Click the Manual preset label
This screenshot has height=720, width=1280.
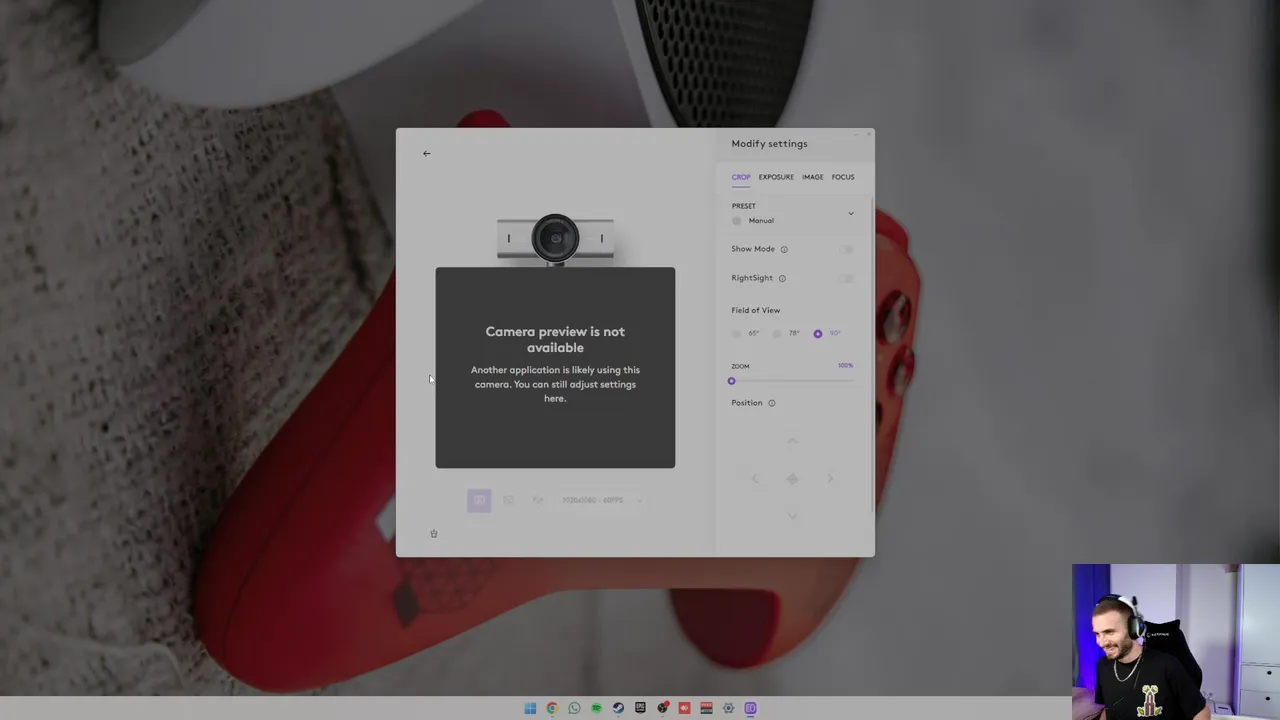(761, 221)
